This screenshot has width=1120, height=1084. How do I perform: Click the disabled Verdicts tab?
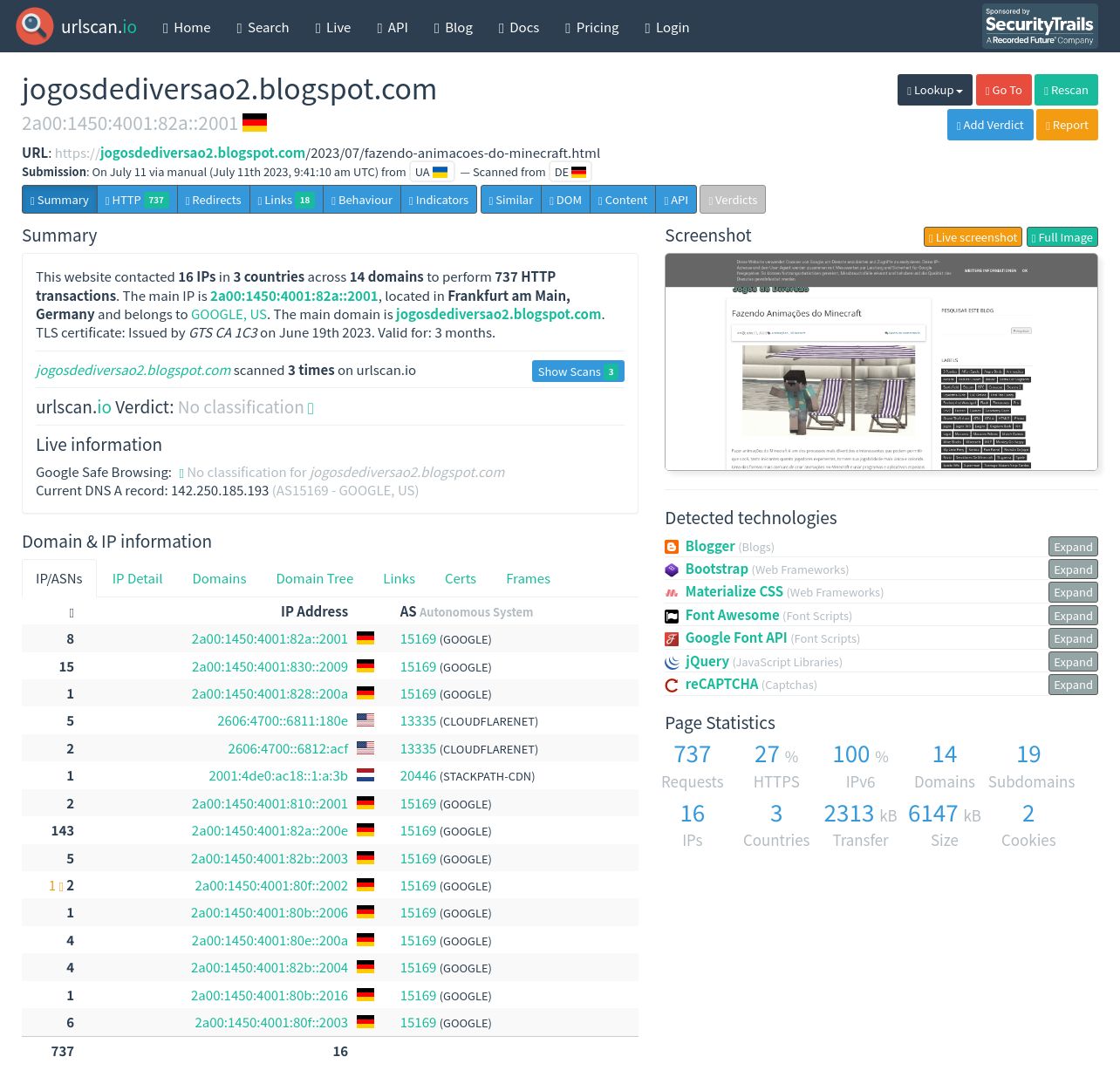pyautogui.click(x=733, y=200)
